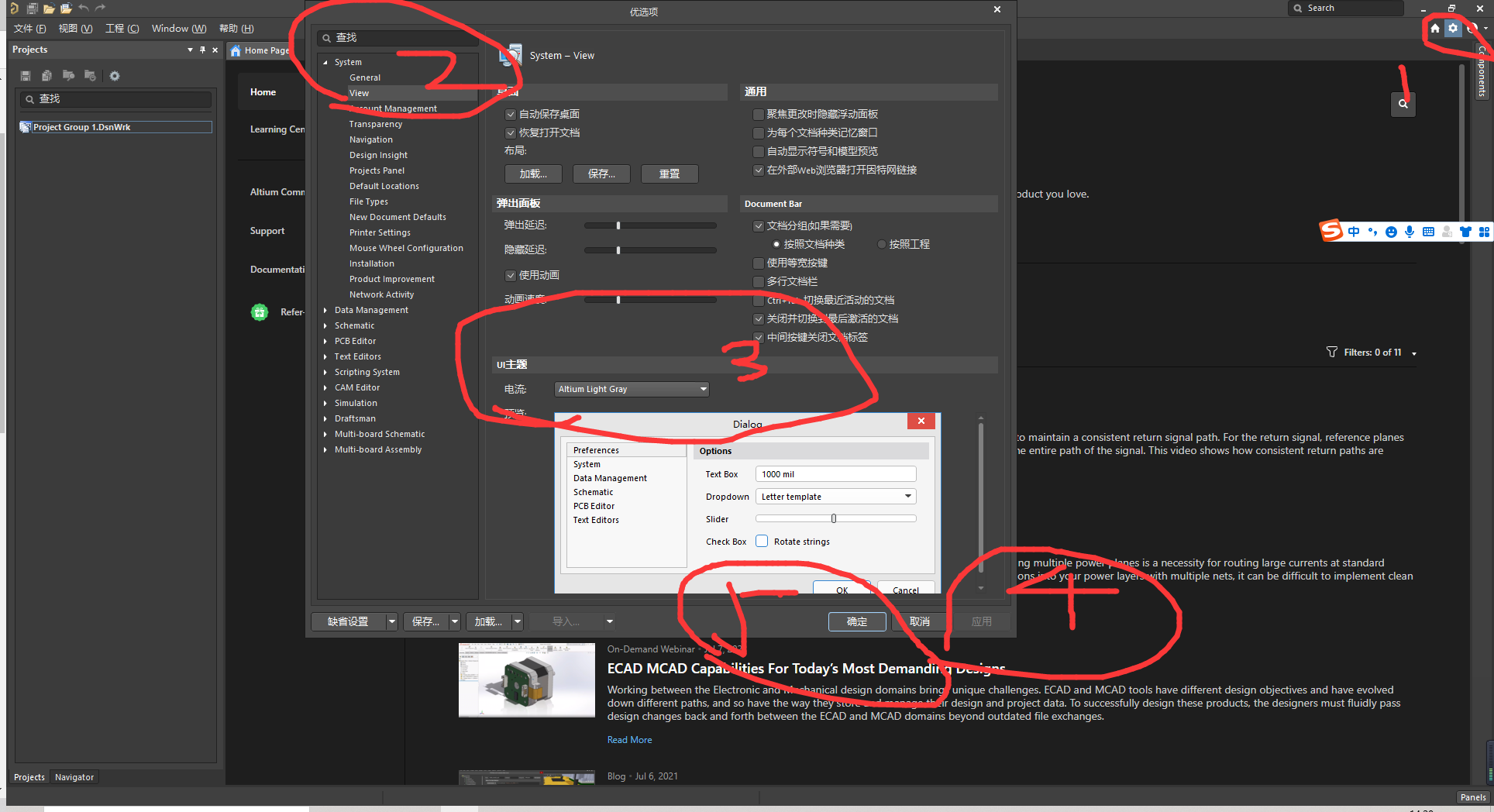1494x812 pixels.
Task: Open the Window menu
Action: tap(178, 28)
